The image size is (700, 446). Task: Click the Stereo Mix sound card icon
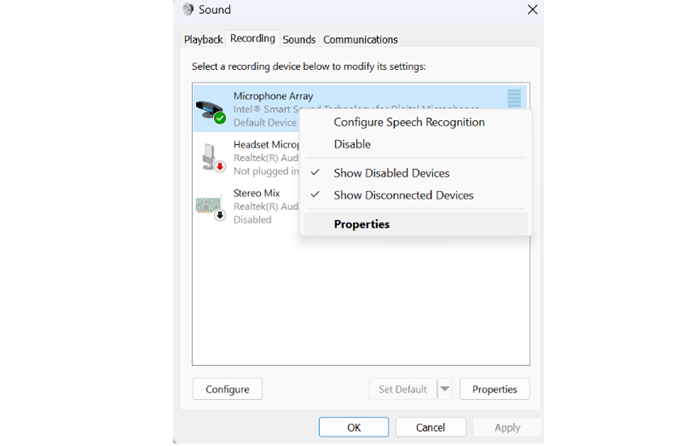click(x=210, y=207)
